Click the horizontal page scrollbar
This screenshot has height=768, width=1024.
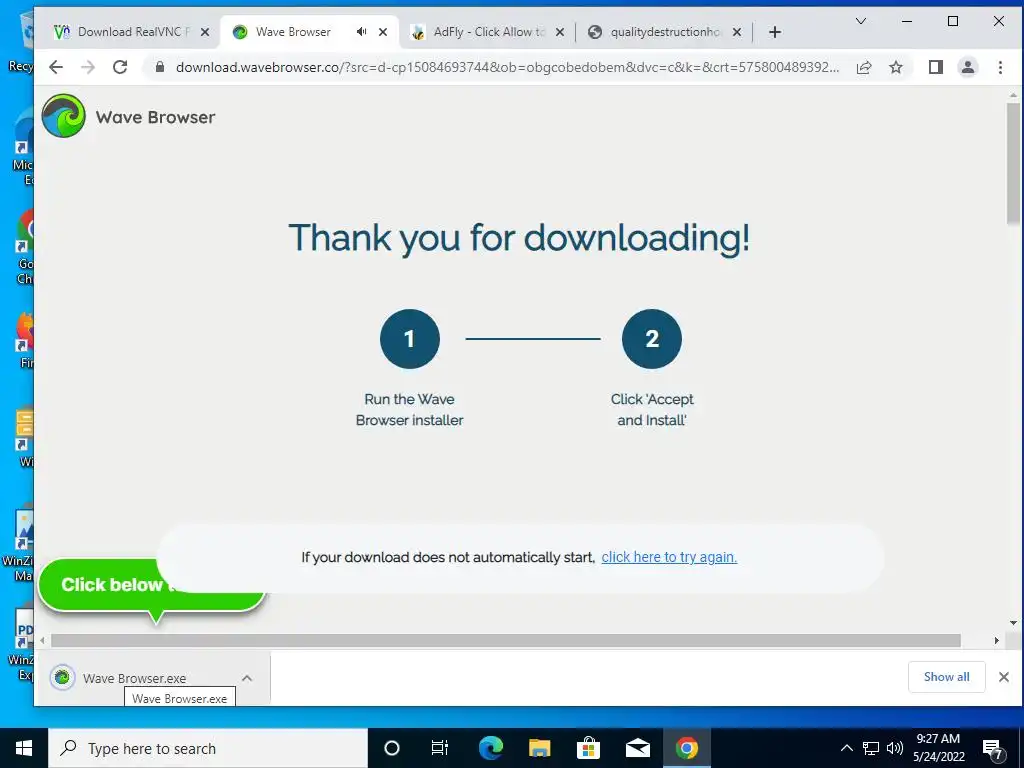pos(505,641)
